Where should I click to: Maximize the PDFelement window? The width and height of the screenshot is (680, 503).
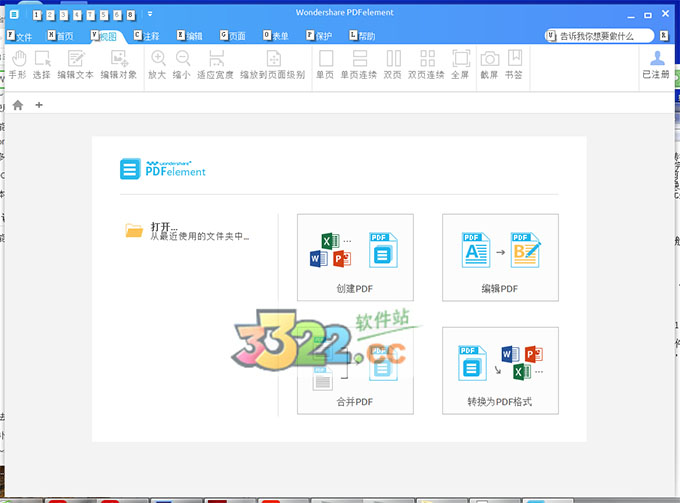(648, 15)
